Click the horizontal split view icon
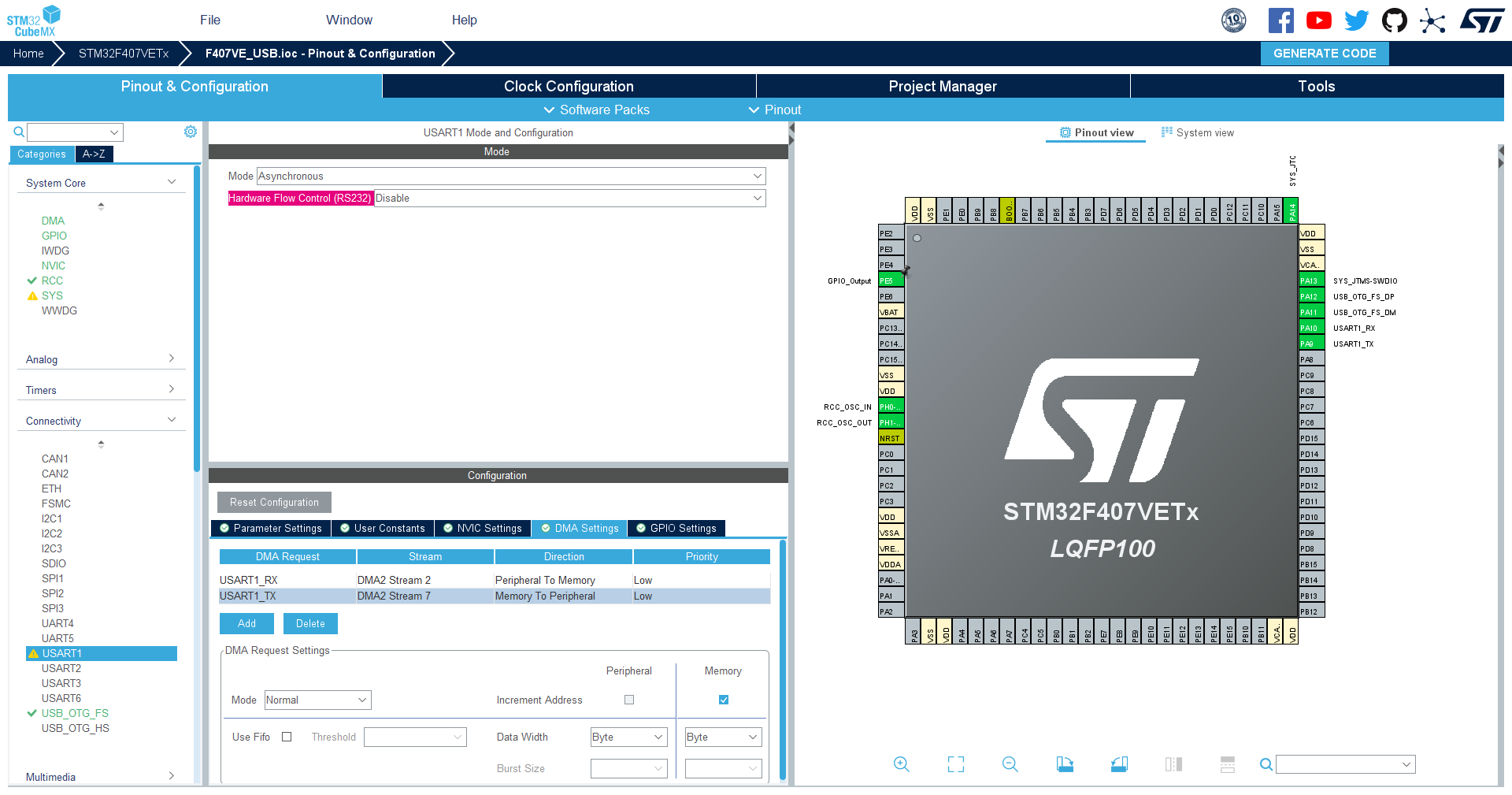 click(1228, 764)
